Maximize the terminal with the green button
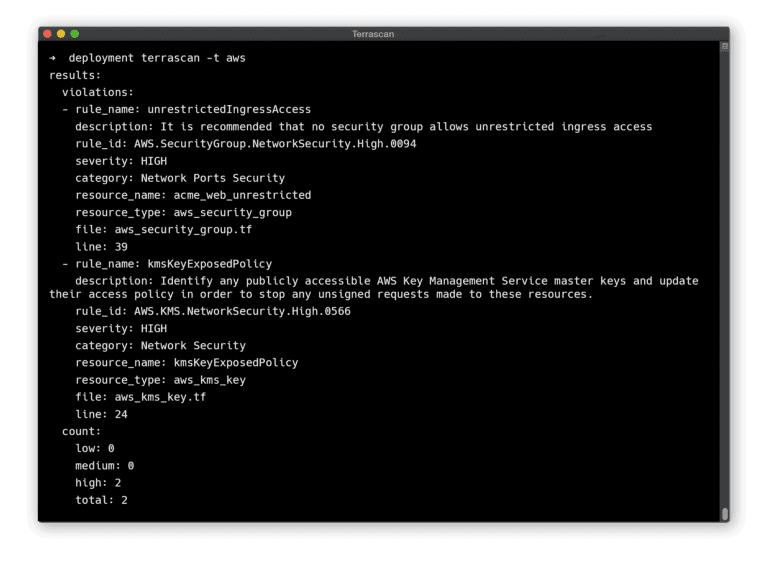The width and height of the screenshot is (768, 577). (74, 34)
